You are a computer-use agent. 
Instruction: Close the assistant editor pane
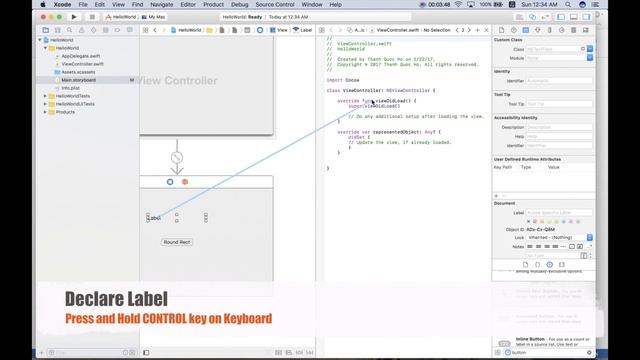(487, 30)
